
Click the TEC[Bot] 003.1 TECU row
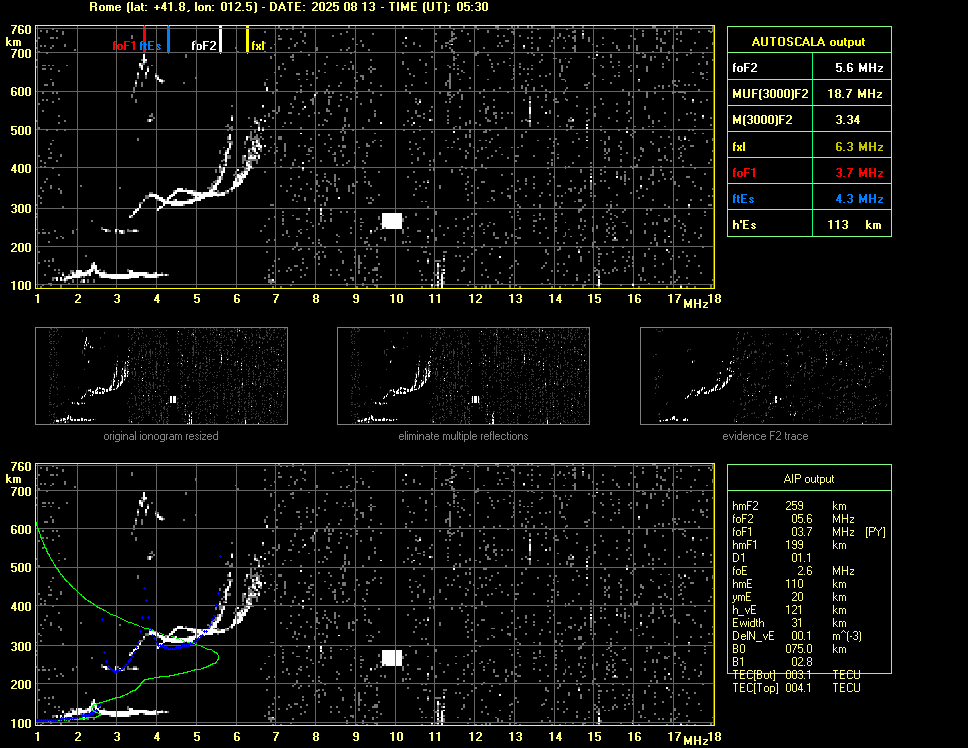(x=796, y=675)
